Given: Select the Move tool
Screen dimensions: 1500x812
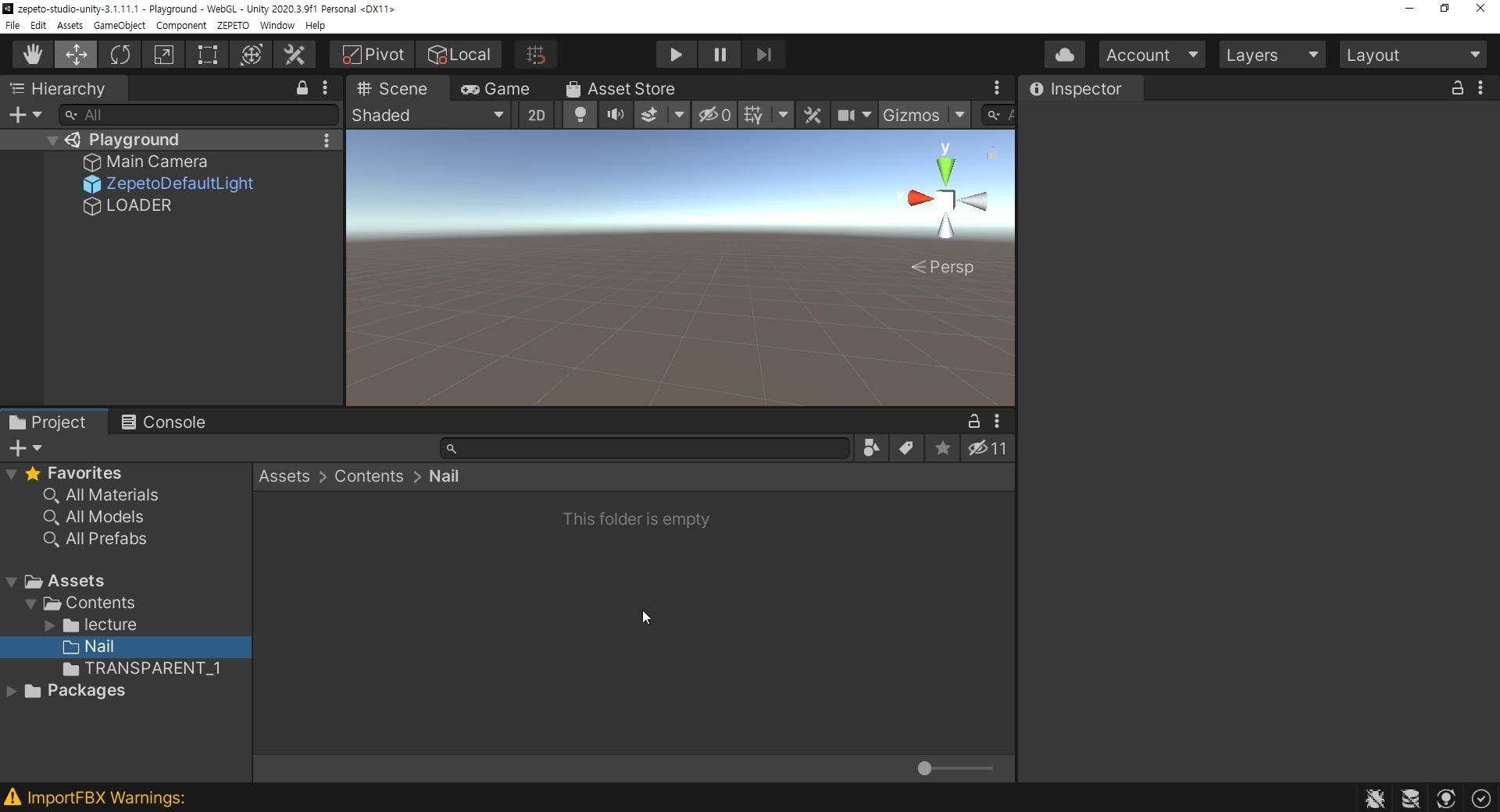Looking at the screenshot, I should 76,55.
